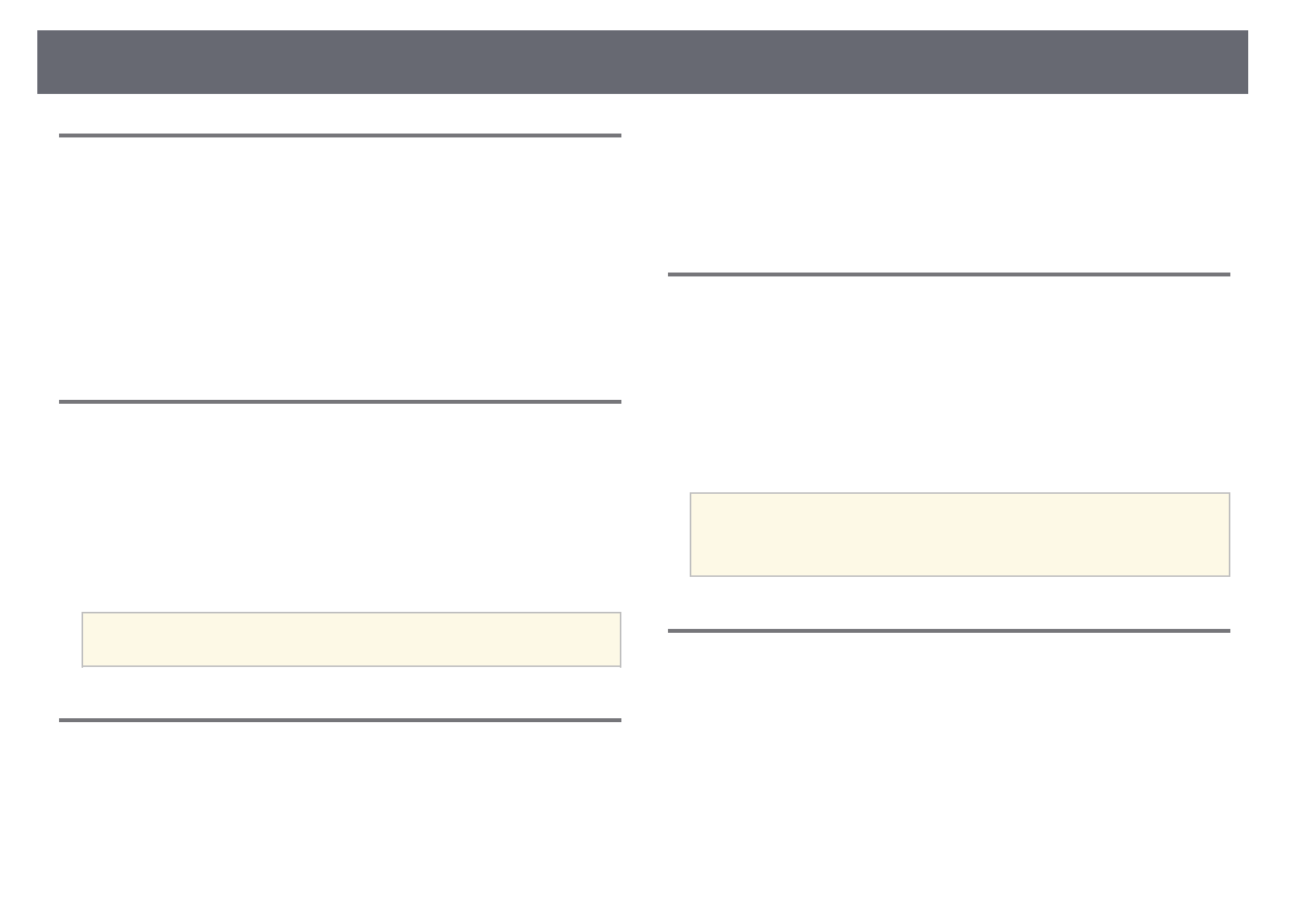Click white margin left of the header banner

pos(18,62)
